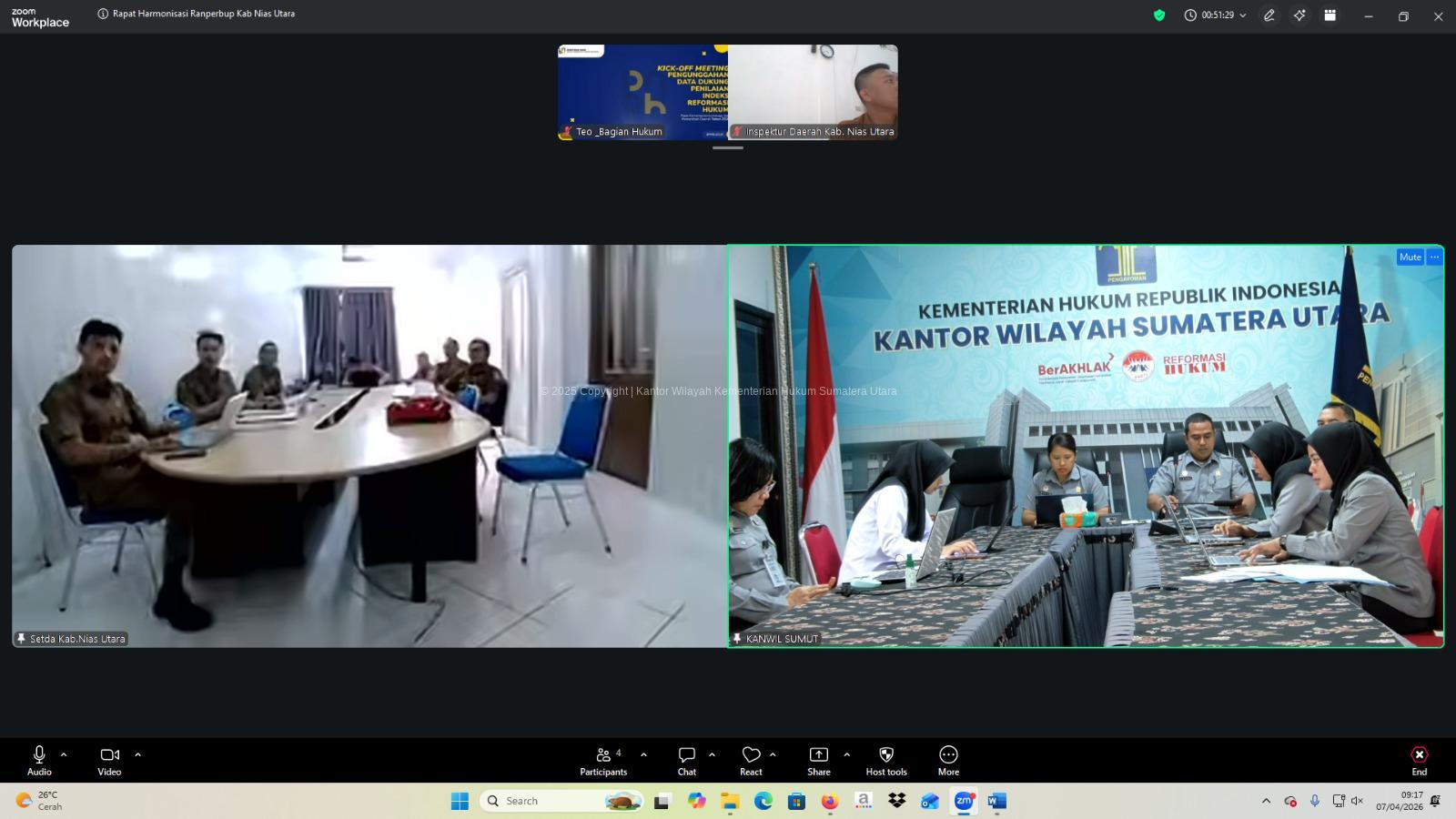
Task: Toggle the Video camera on or off
Action: (x=109, y=761)
